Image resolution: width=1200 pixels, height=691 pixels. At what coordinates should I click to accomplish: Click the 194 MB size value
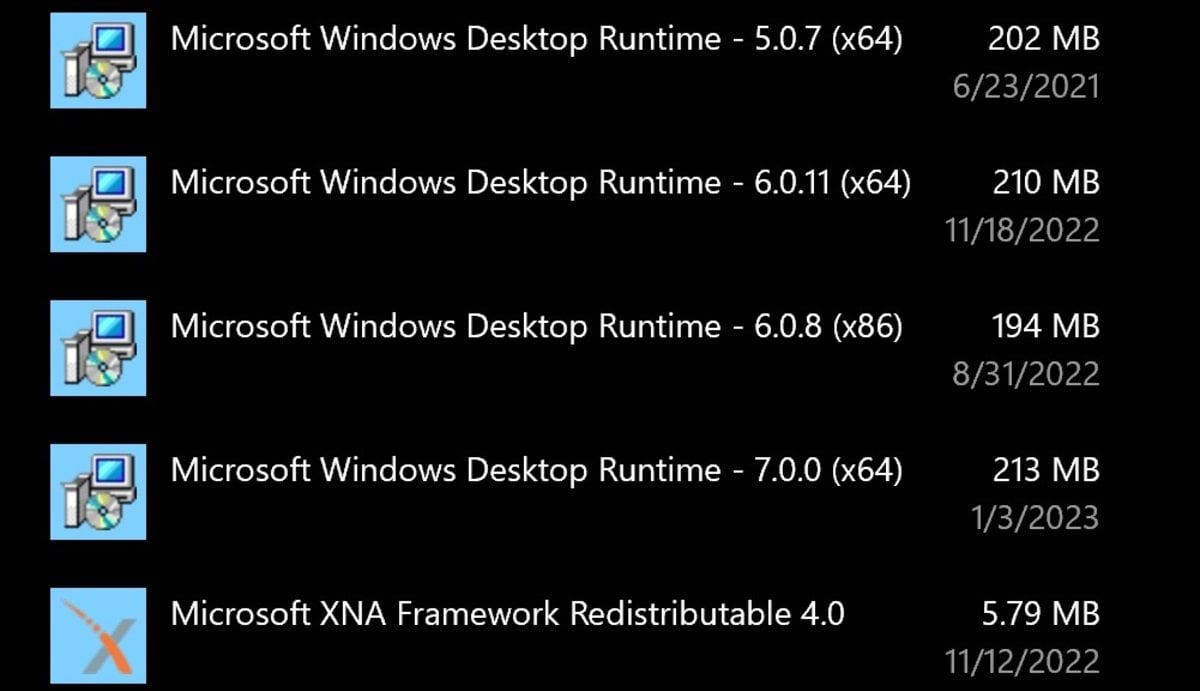pos(1046,327)
